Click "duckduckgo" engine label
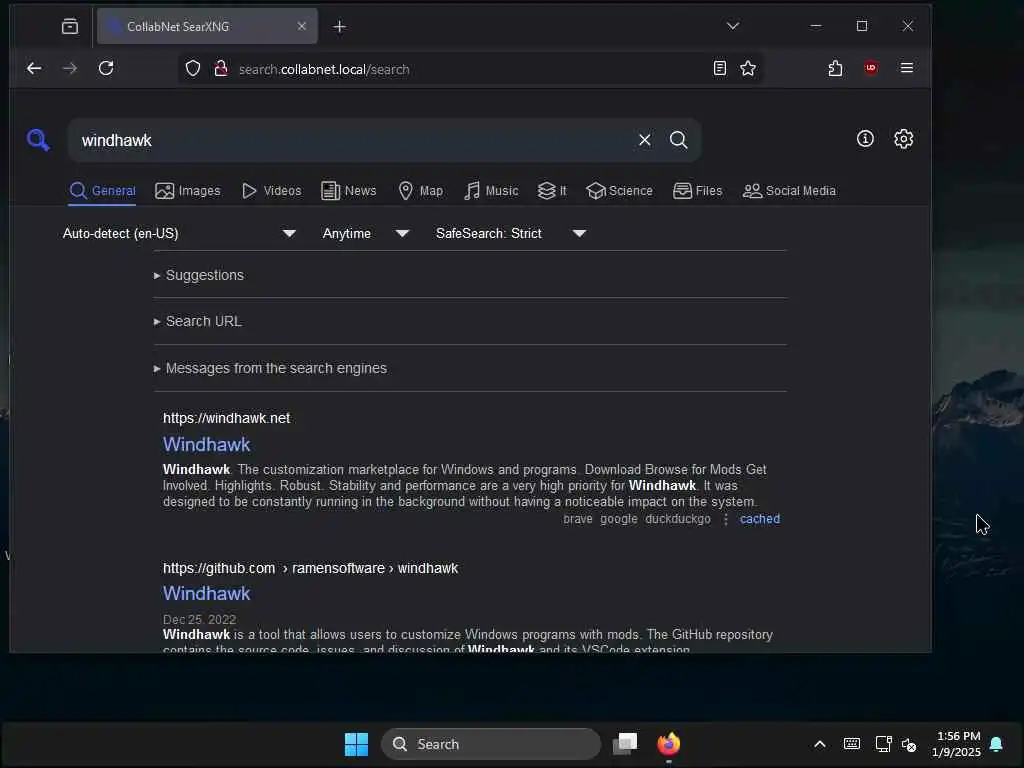This screenshot has width=1024, height=768. [678, 519]
